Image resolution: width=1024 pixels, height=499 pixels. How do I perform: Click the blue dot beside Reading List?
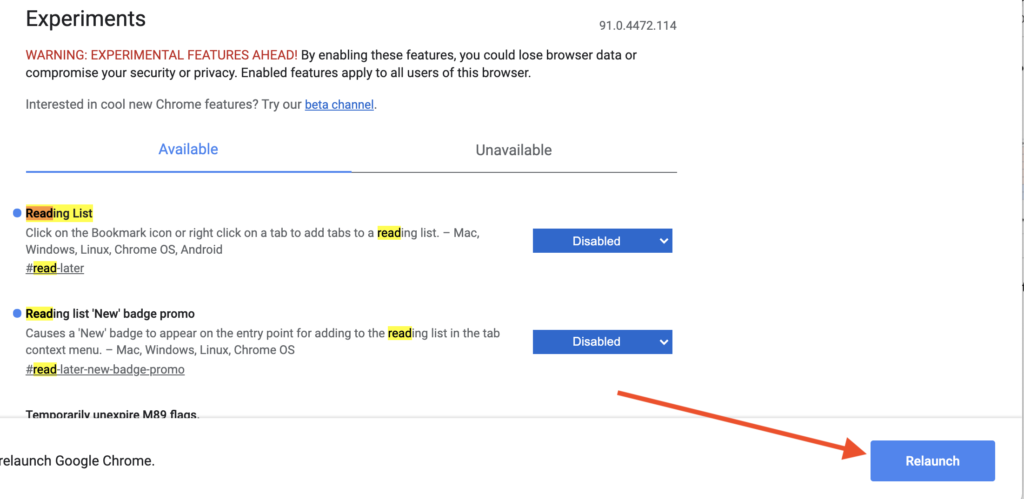coord(17,213)
